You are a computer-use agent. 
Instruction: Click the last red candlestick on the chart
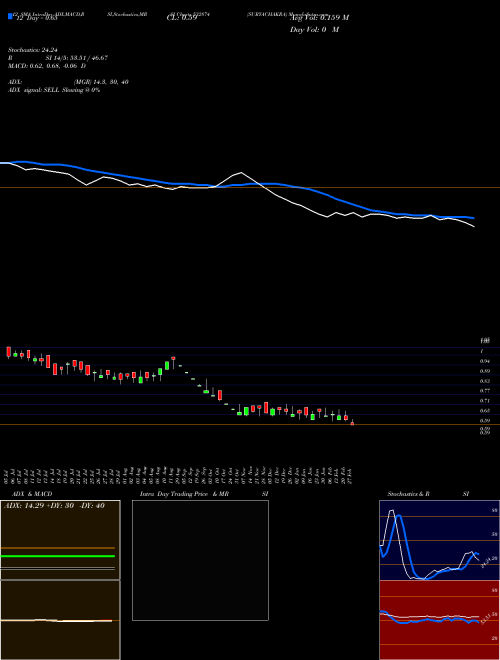pyautogui.click(x=352, y=423)
